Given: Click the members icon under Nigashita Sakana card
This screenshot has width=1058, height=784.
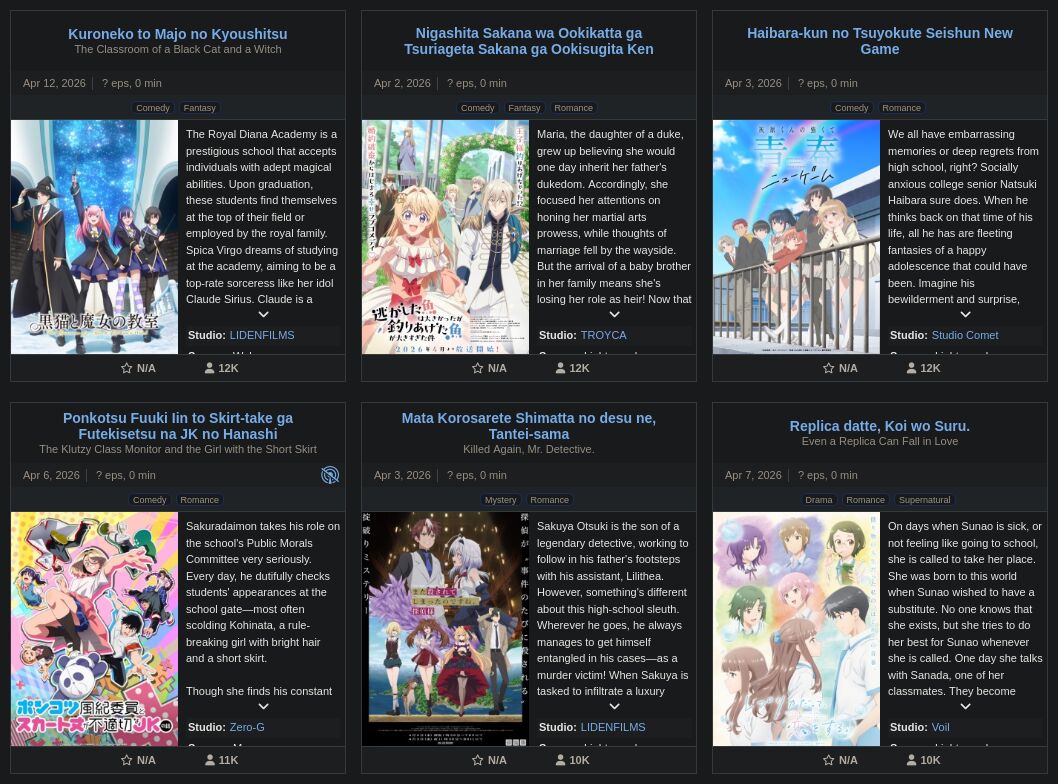Looking at the screenshot, I should tap(560, 368).
